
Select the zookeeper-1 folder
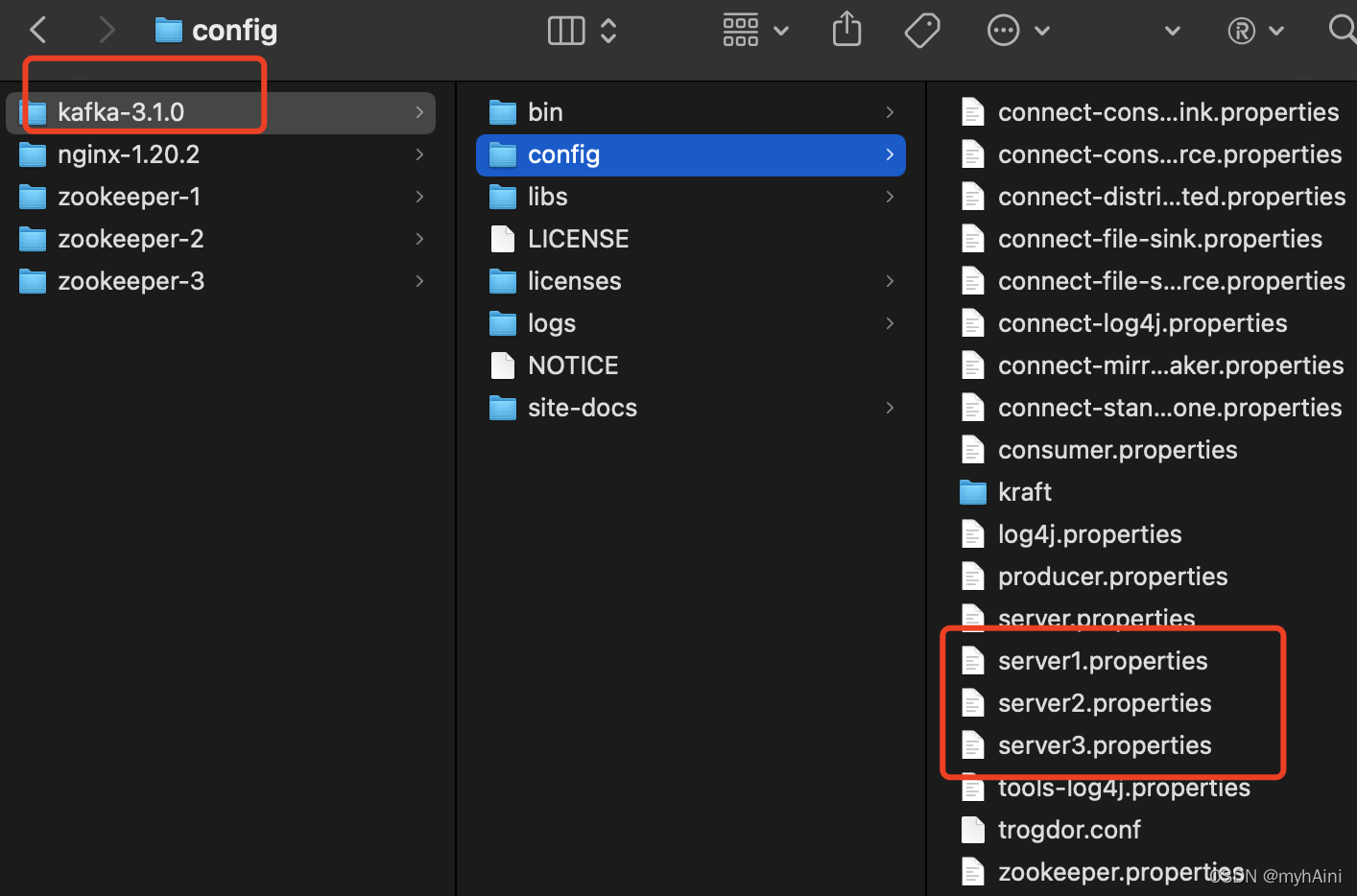coord(221,197)
